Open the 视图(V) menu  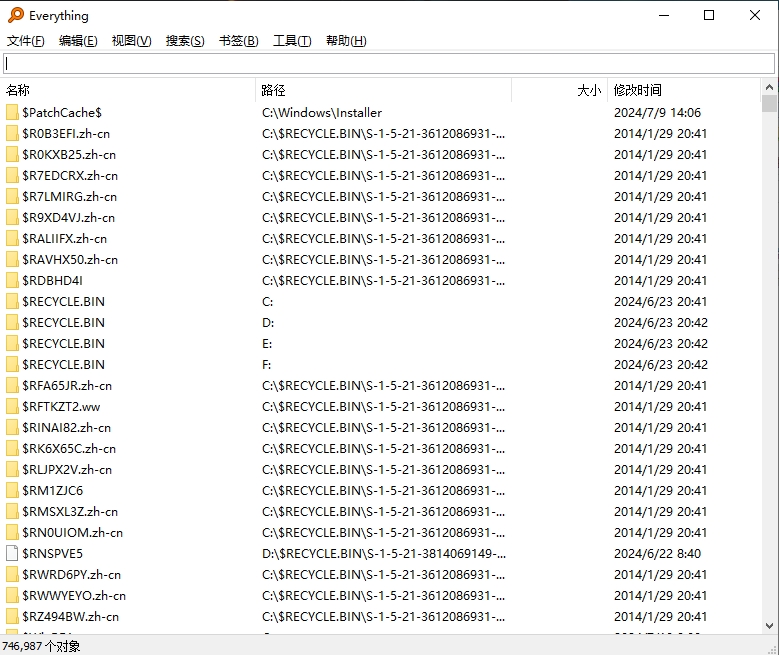pos(132,41)
